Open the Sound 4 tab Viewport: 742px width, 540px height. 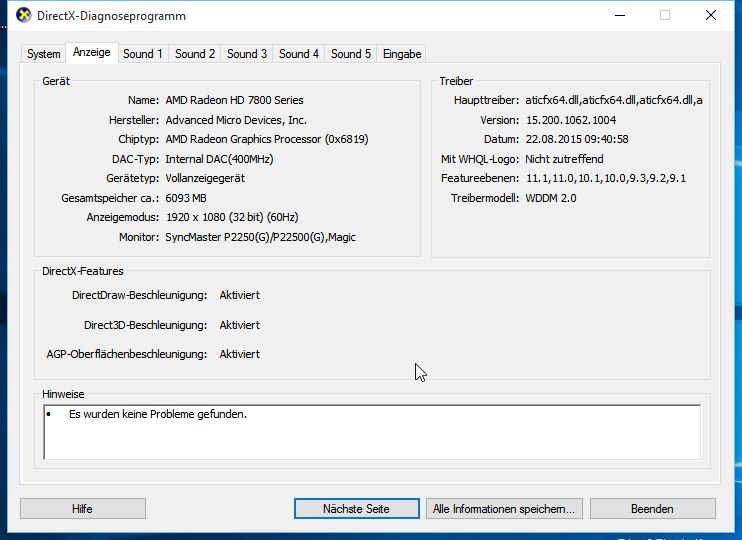point(299,54)
